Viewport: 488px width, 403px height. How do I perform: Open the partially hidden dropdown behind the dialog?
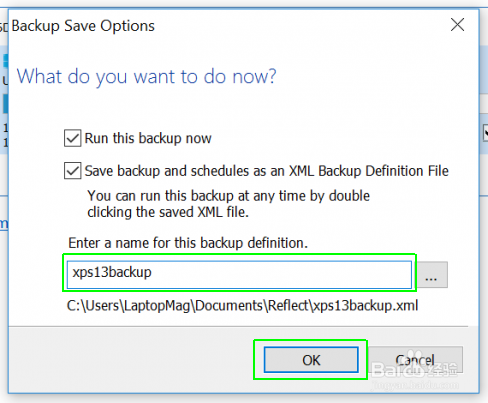tap(485, 133)
